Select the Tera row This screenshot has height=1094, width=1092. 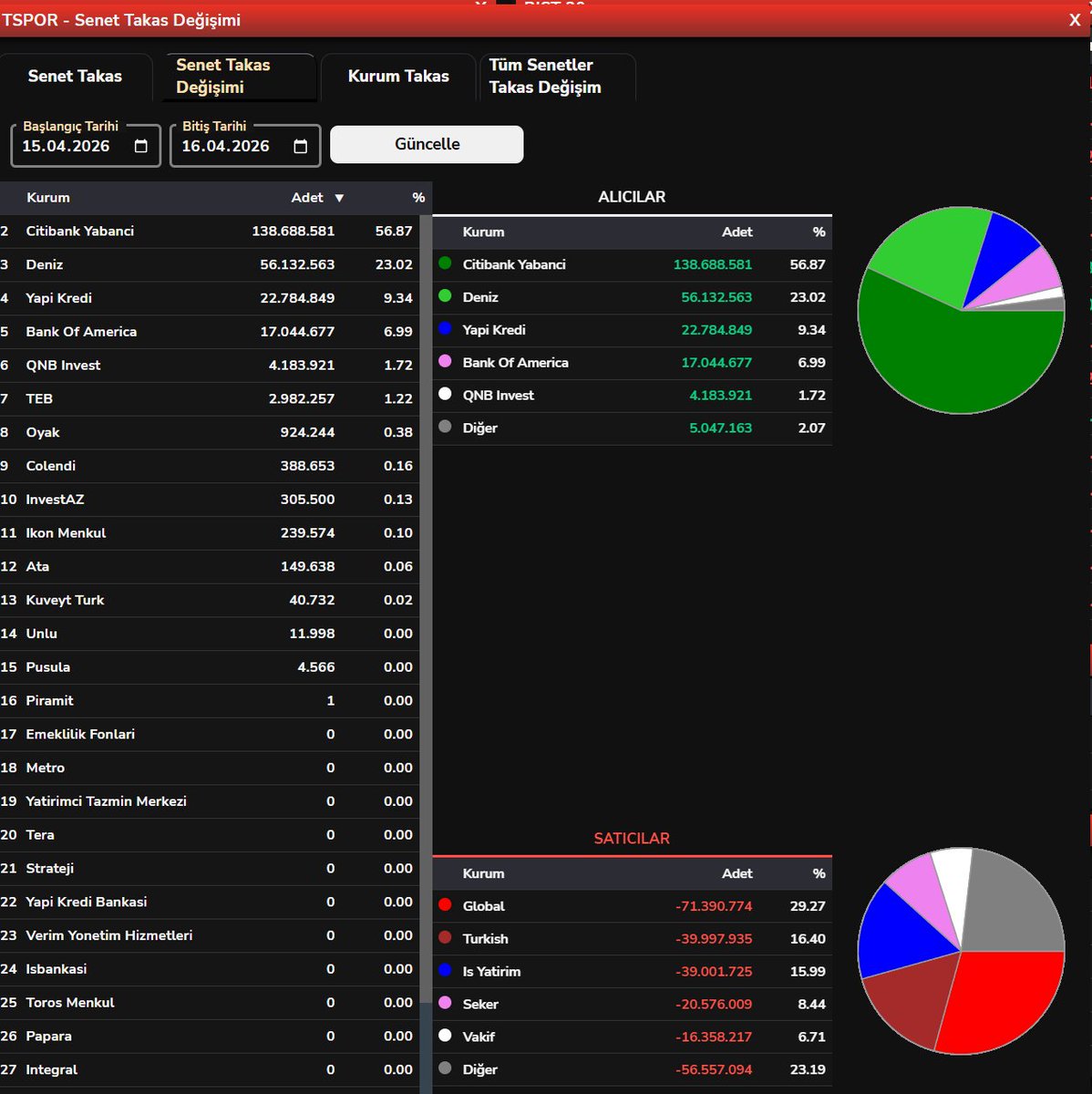pos(210,835)
